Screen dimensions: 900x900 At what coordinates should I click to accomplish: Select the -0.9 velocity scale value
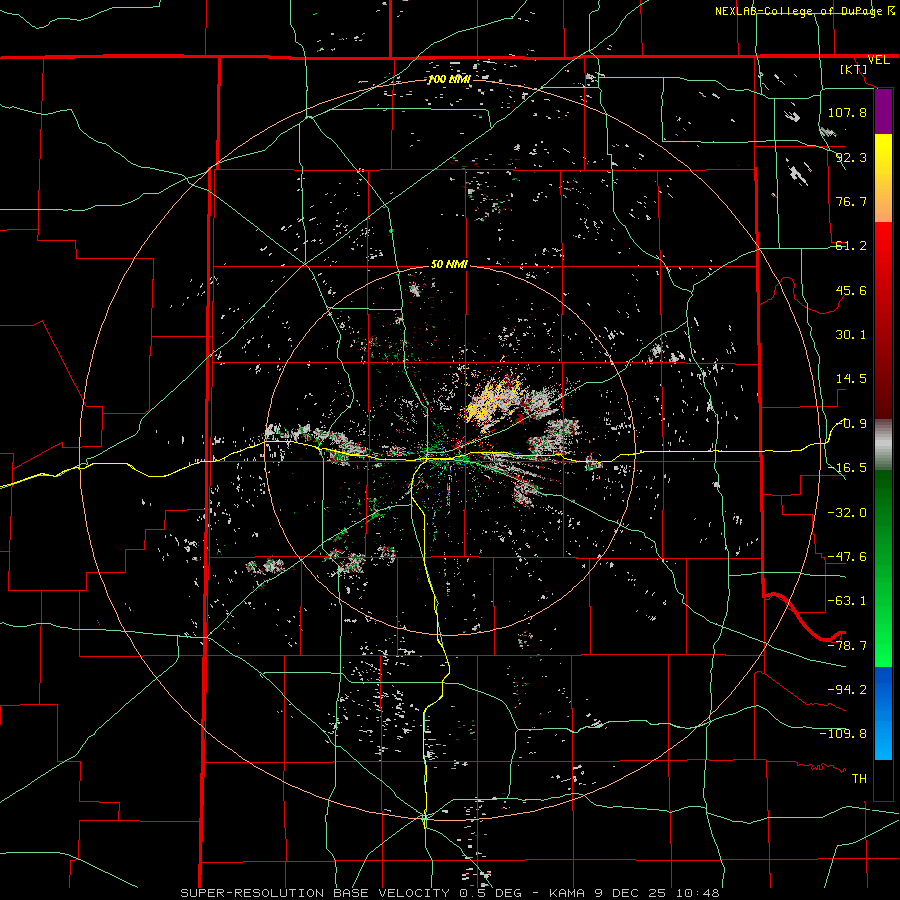(851, 424)
